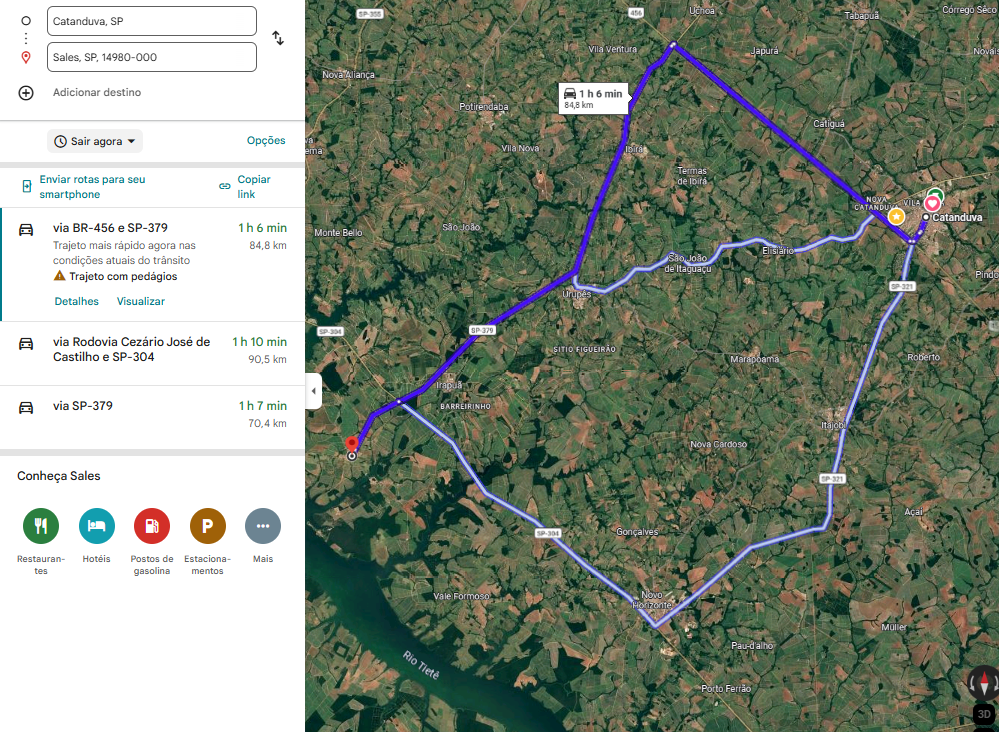
Task: Click the add destination plus icon
Action: (x=26, y=92)
